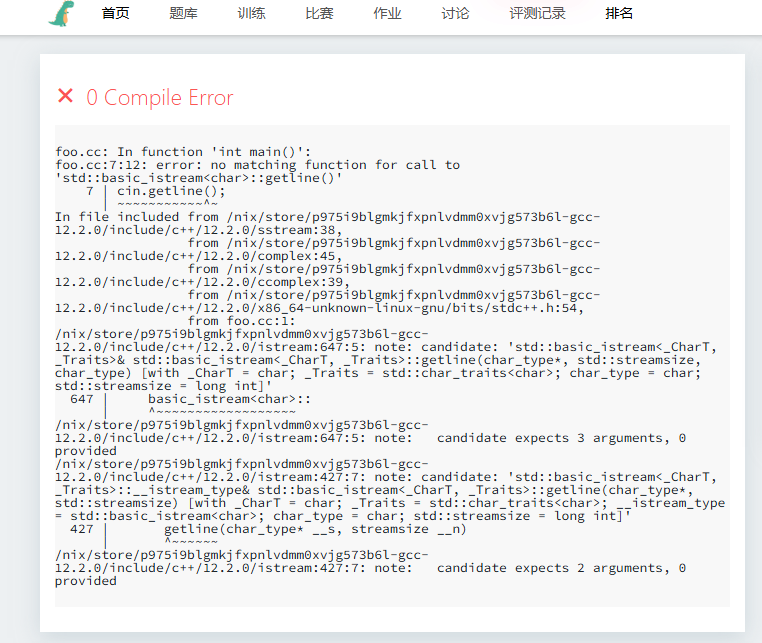Viewport: 762px width, 643px height.
Task: Open the 讨论 discussion page
Action: (455, 14)
